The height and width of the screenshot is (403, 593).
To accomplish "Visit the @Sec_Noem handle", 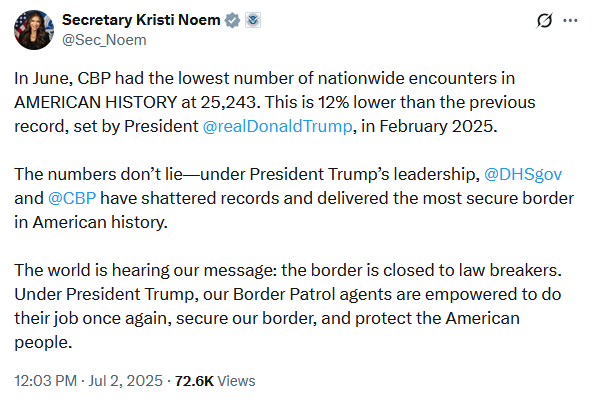I will (x=104, y=40).
